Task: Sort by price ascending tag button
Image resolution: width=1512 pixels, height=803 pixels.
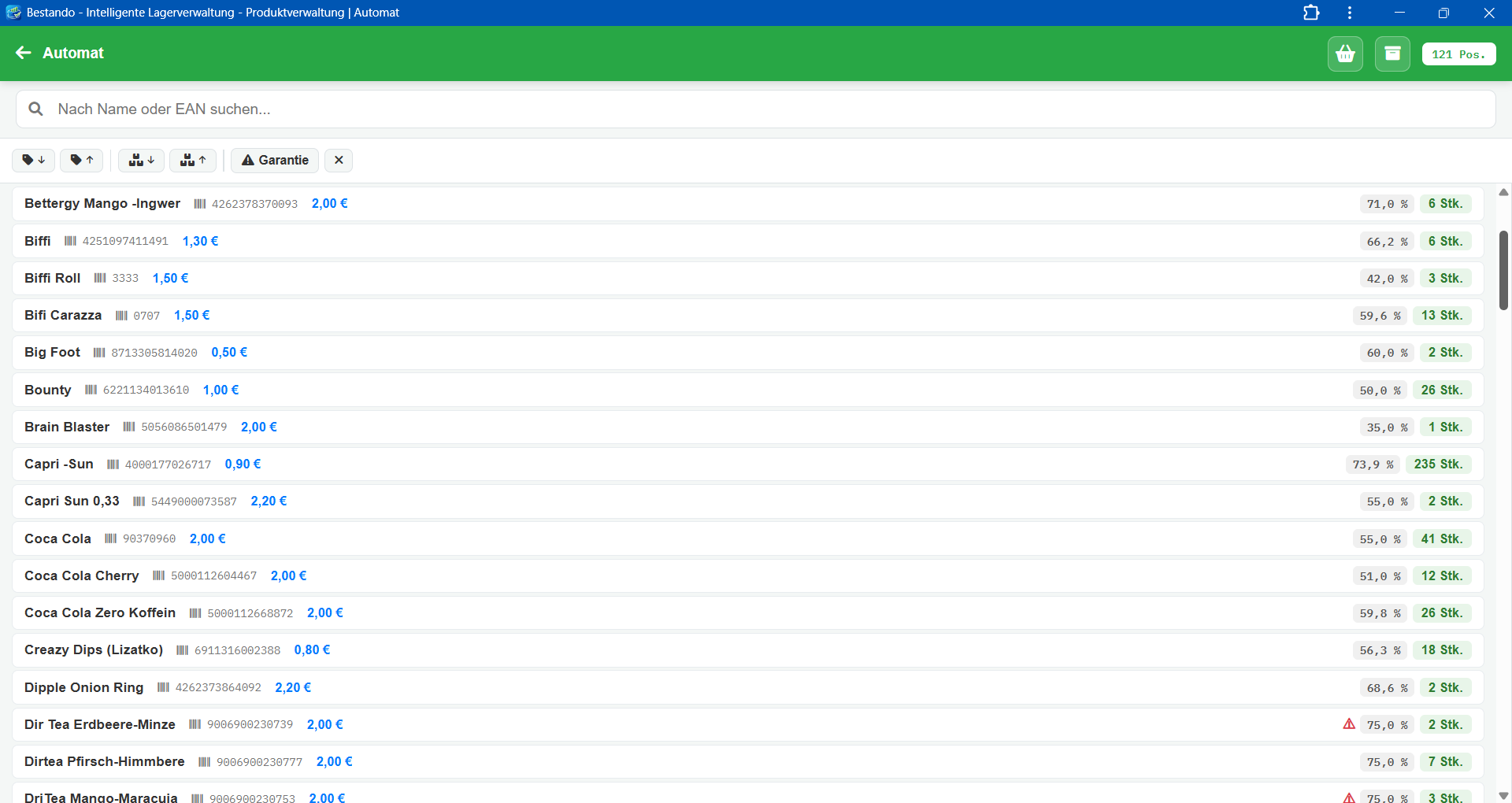Action: point(82,161)
